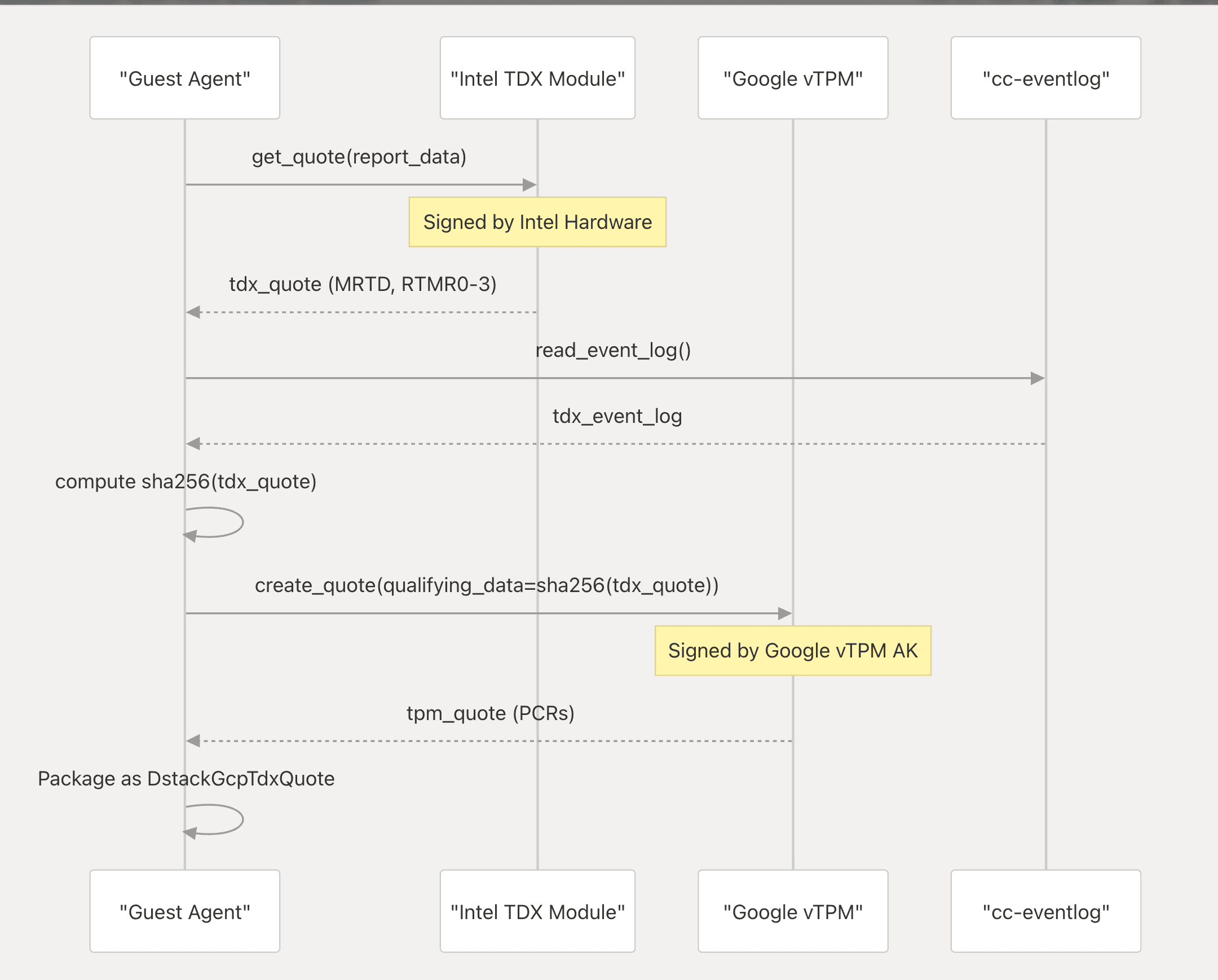Click the "Signed by Intel Hardware" note

[x=537, y=222]
